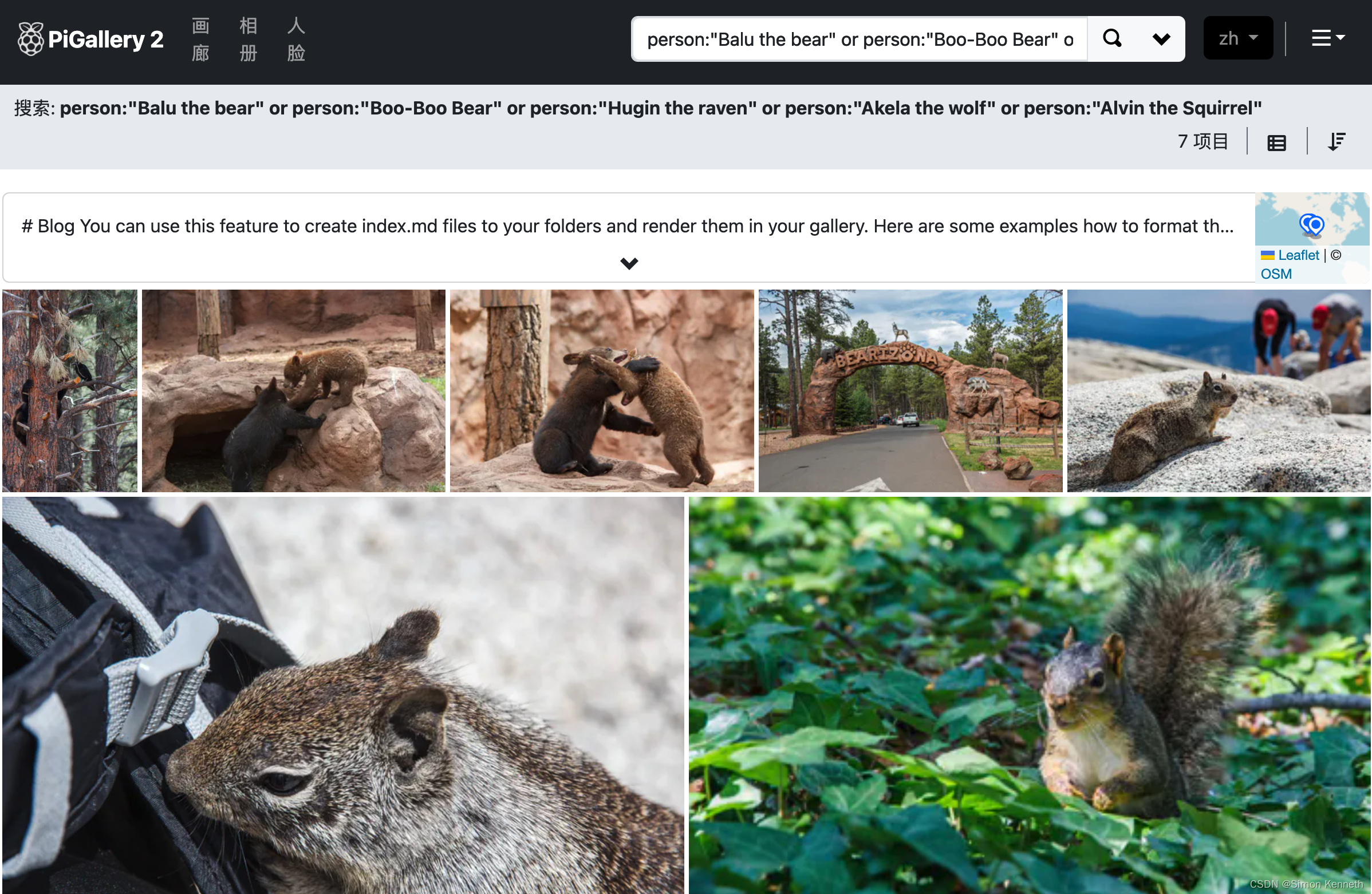Screen dimensions: 1372x894
Task: Open the bear cubs on rock photo
Action: 293,390
